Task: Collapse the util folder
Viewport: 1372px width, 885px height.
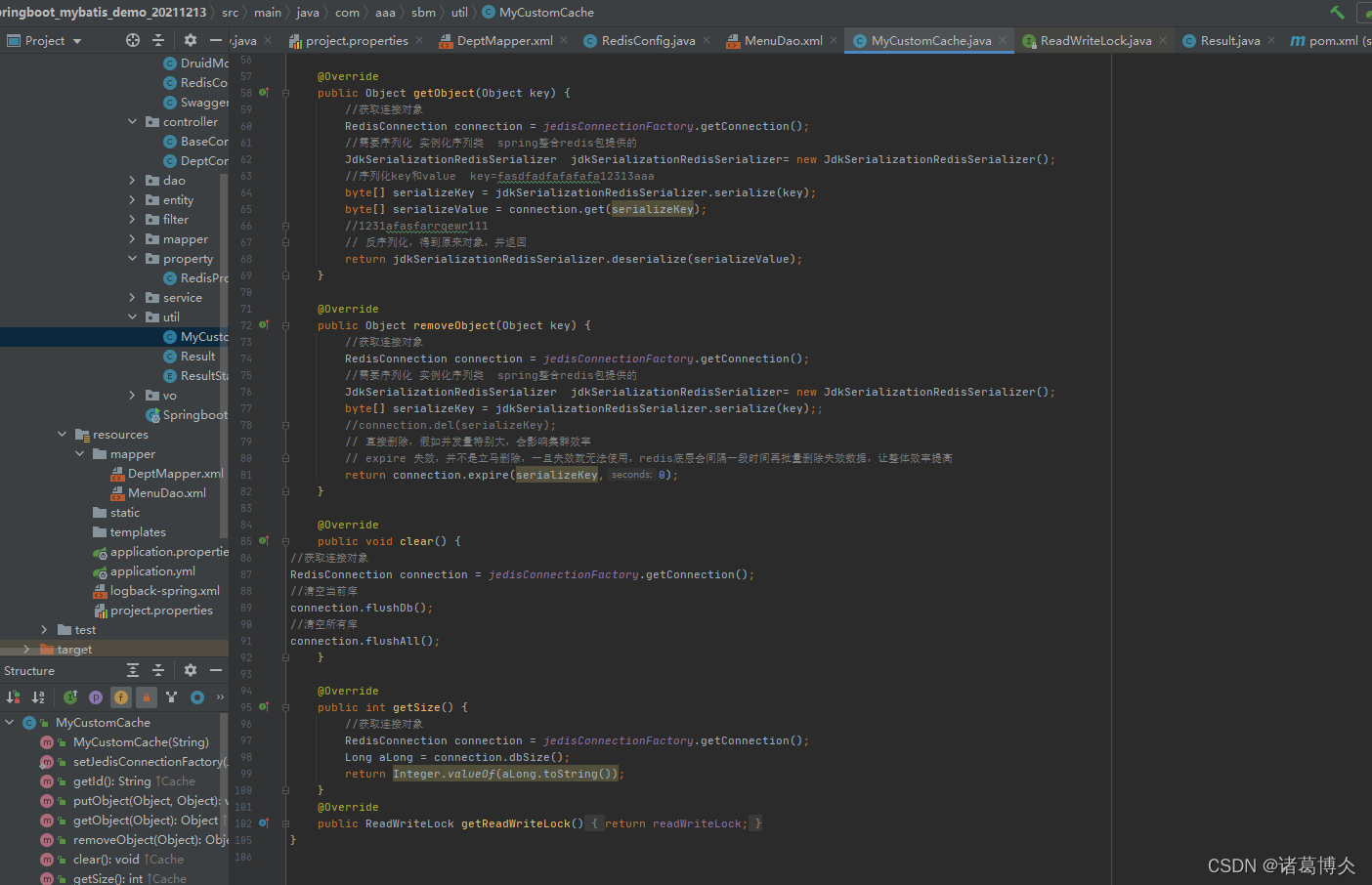Action: pos(133,316)
